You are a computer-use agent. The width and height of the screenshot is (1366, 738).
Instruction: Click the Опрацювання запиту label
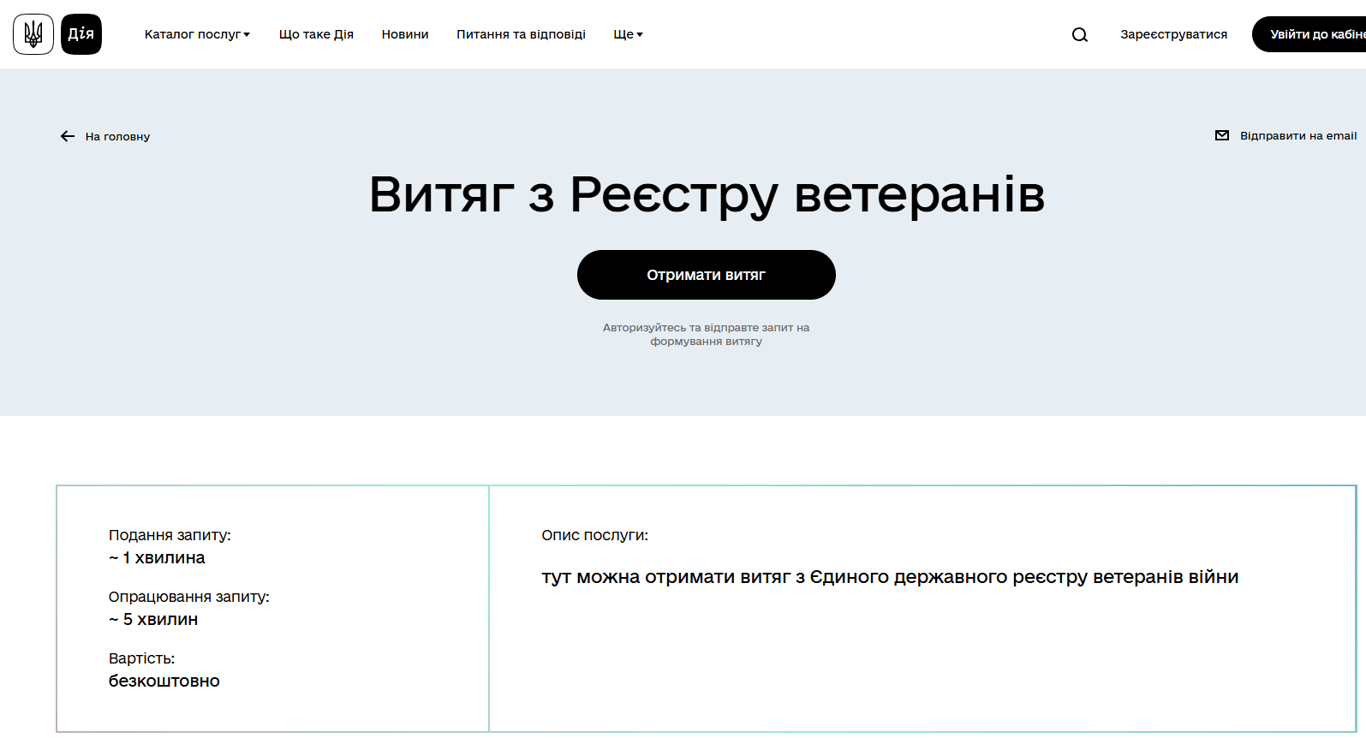tap(189, 597)
